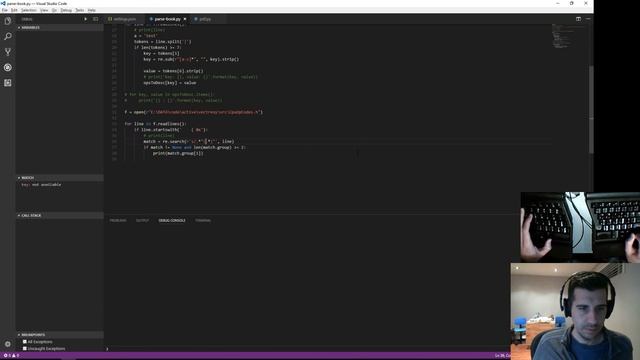The width and height of the screenshot is (640, 360).
Task: Click the editor vertical scrollbar
Action: [591, 109]
